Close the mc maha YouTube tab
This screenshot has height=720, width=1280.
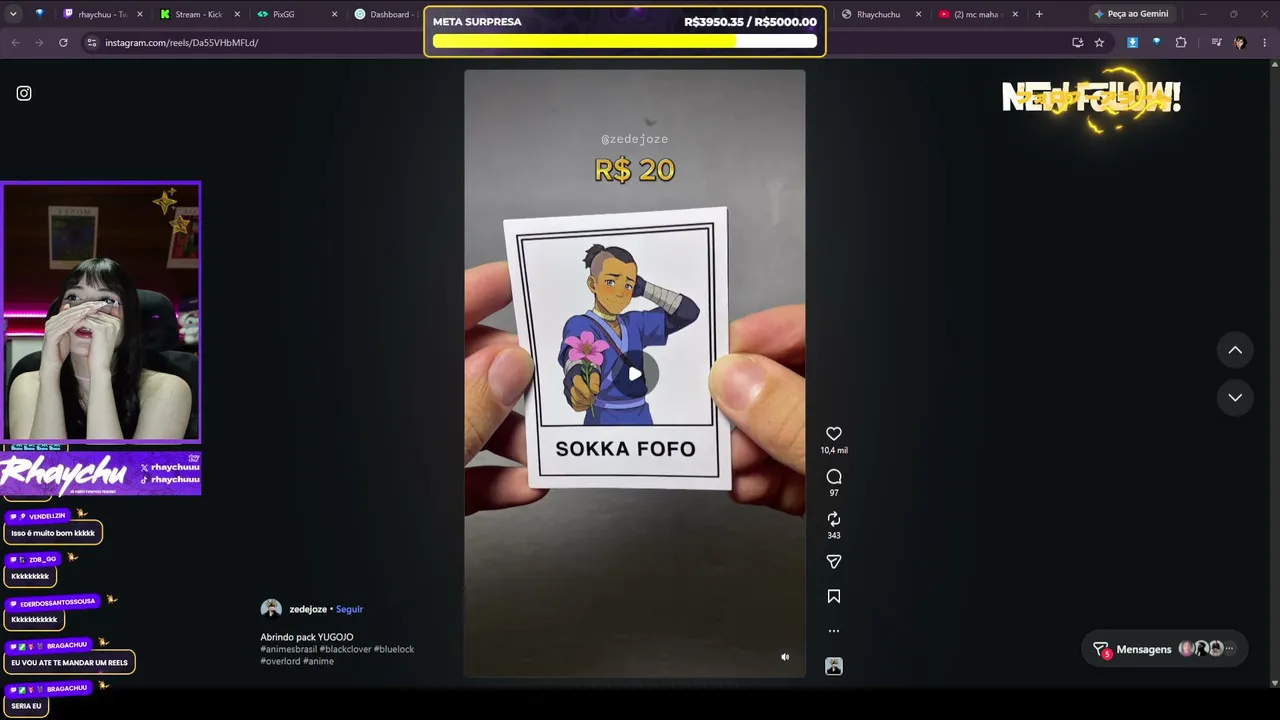pos(1015,14)
